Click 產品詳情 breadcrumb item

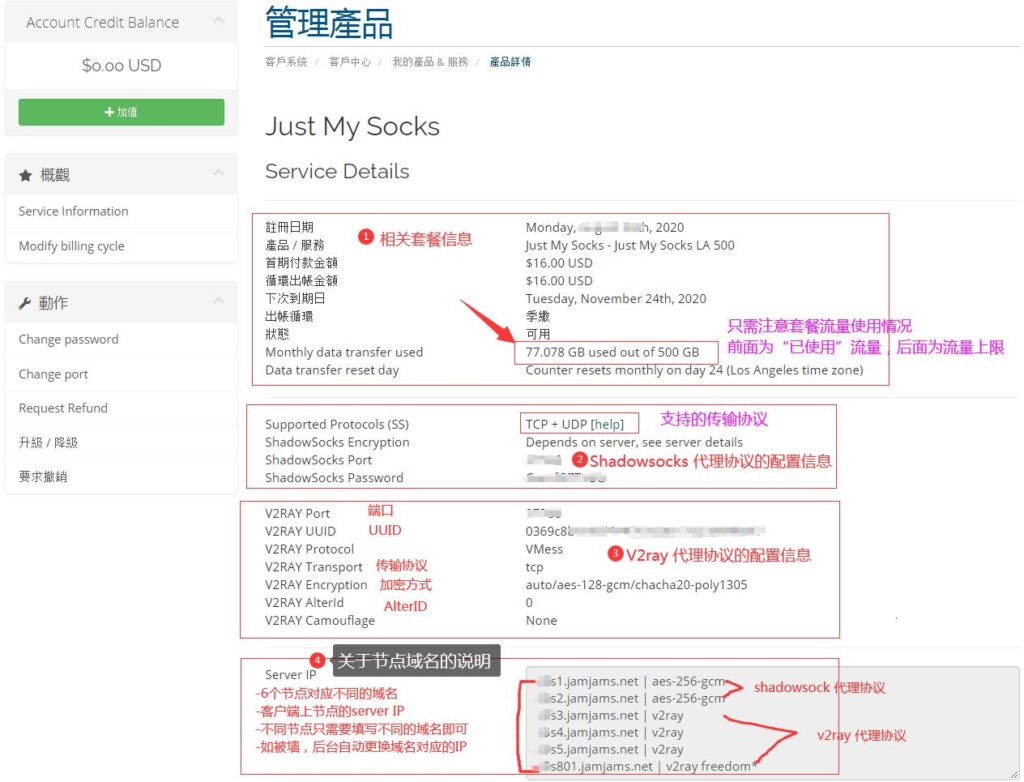point(510,61)
